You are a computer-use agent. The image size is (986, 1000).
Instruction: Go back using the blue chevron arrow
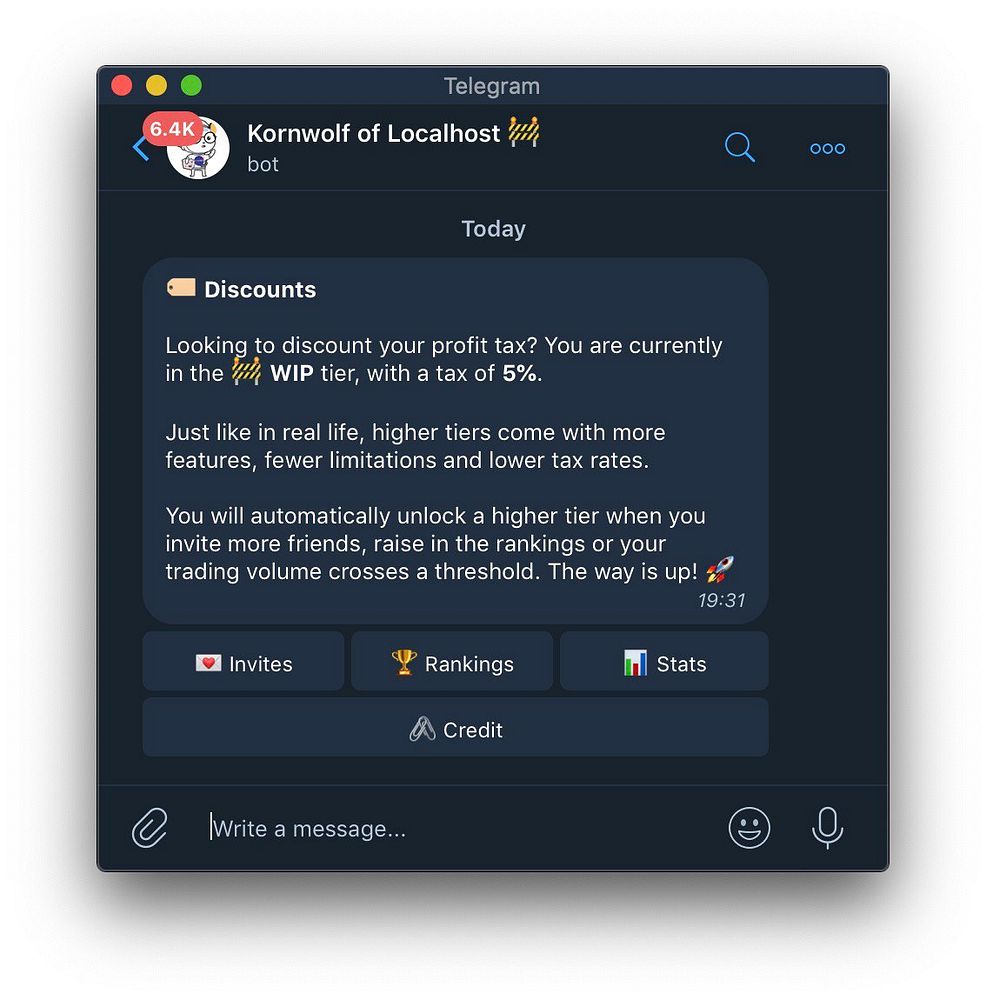pyautogui.click(x=140, y=149)
